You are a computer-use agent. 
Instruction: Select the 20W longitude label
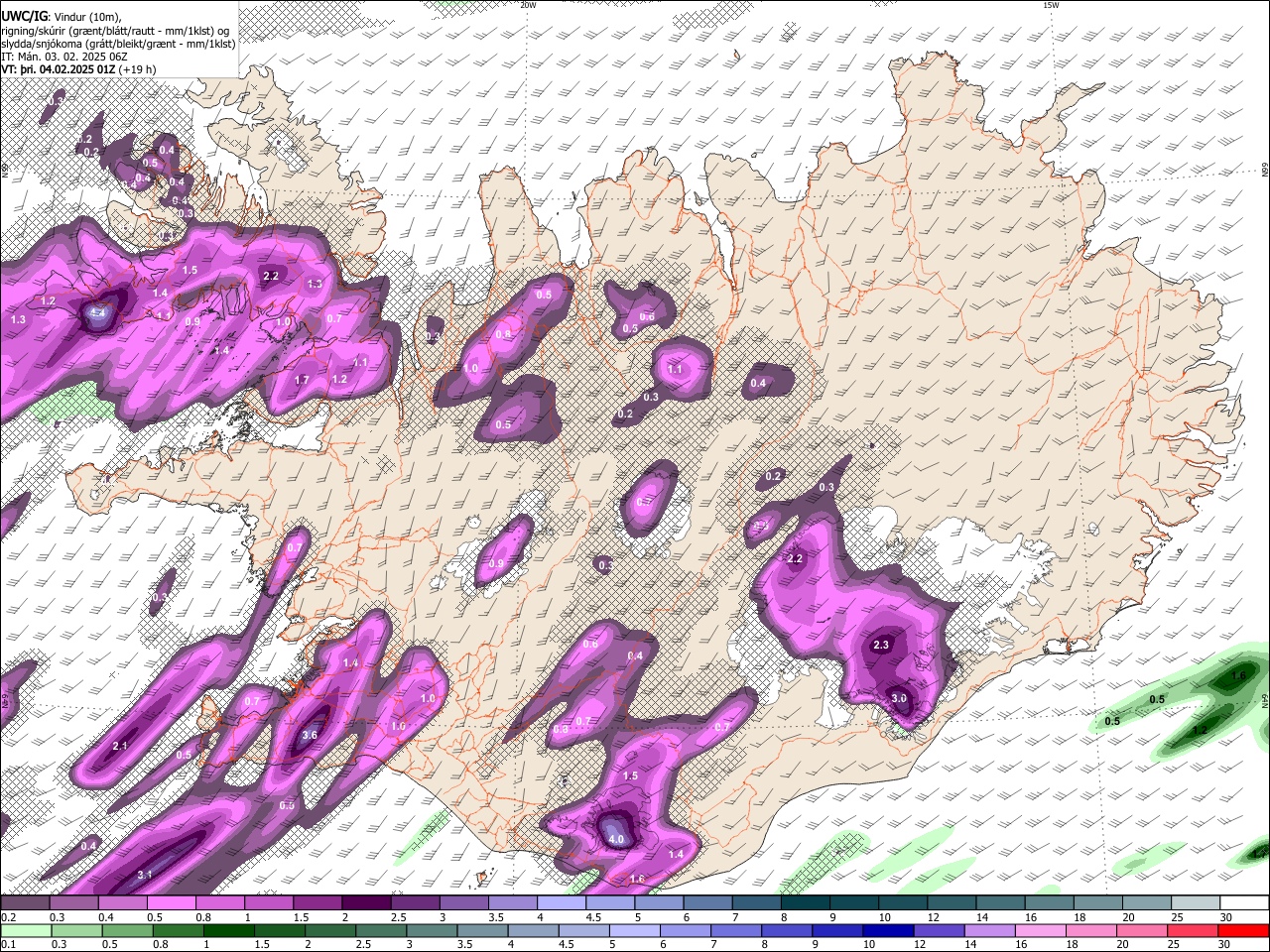click(528, 5)
